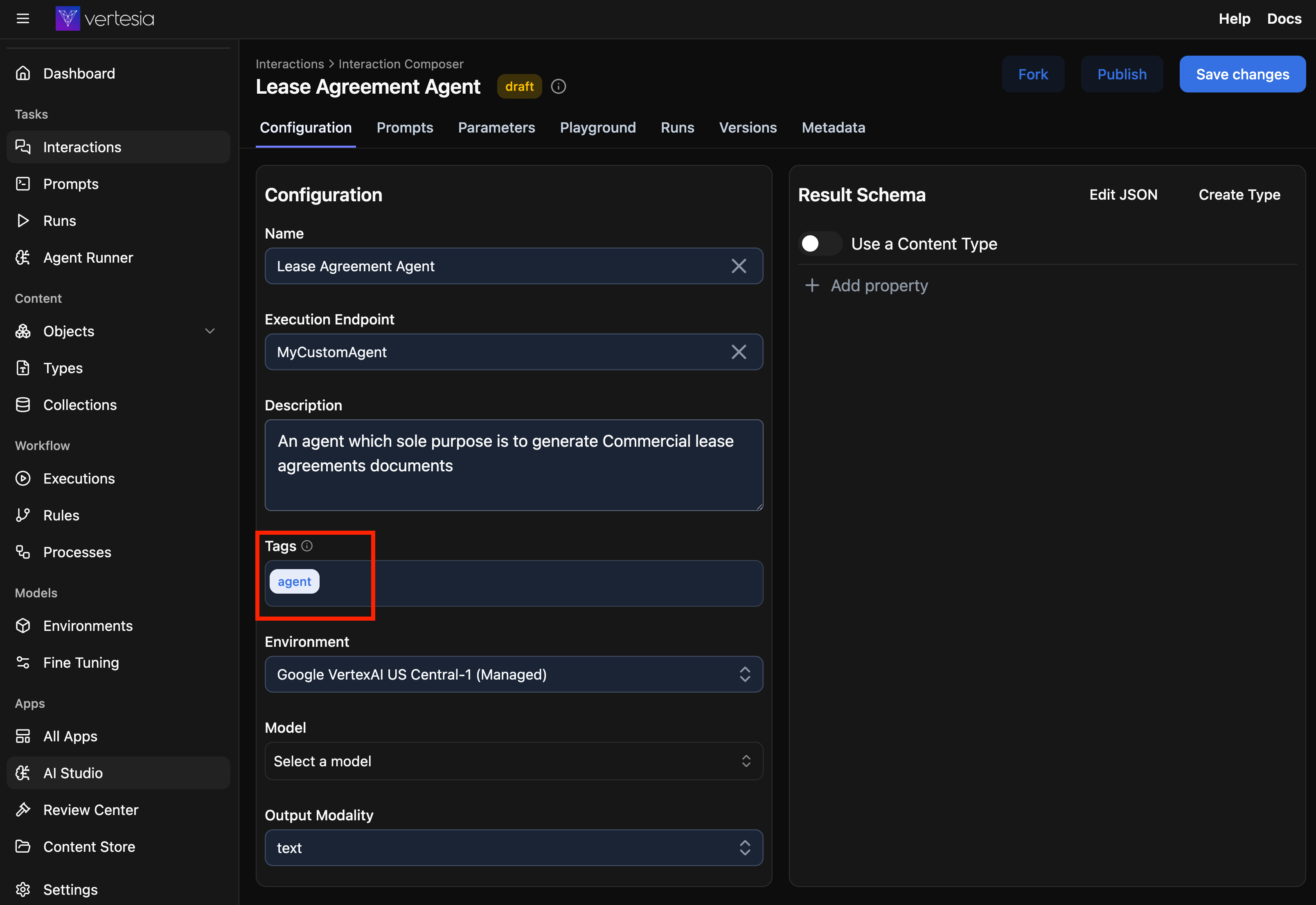
Task: Go to Runs in sidebar
Action: [x=118, y=221]
